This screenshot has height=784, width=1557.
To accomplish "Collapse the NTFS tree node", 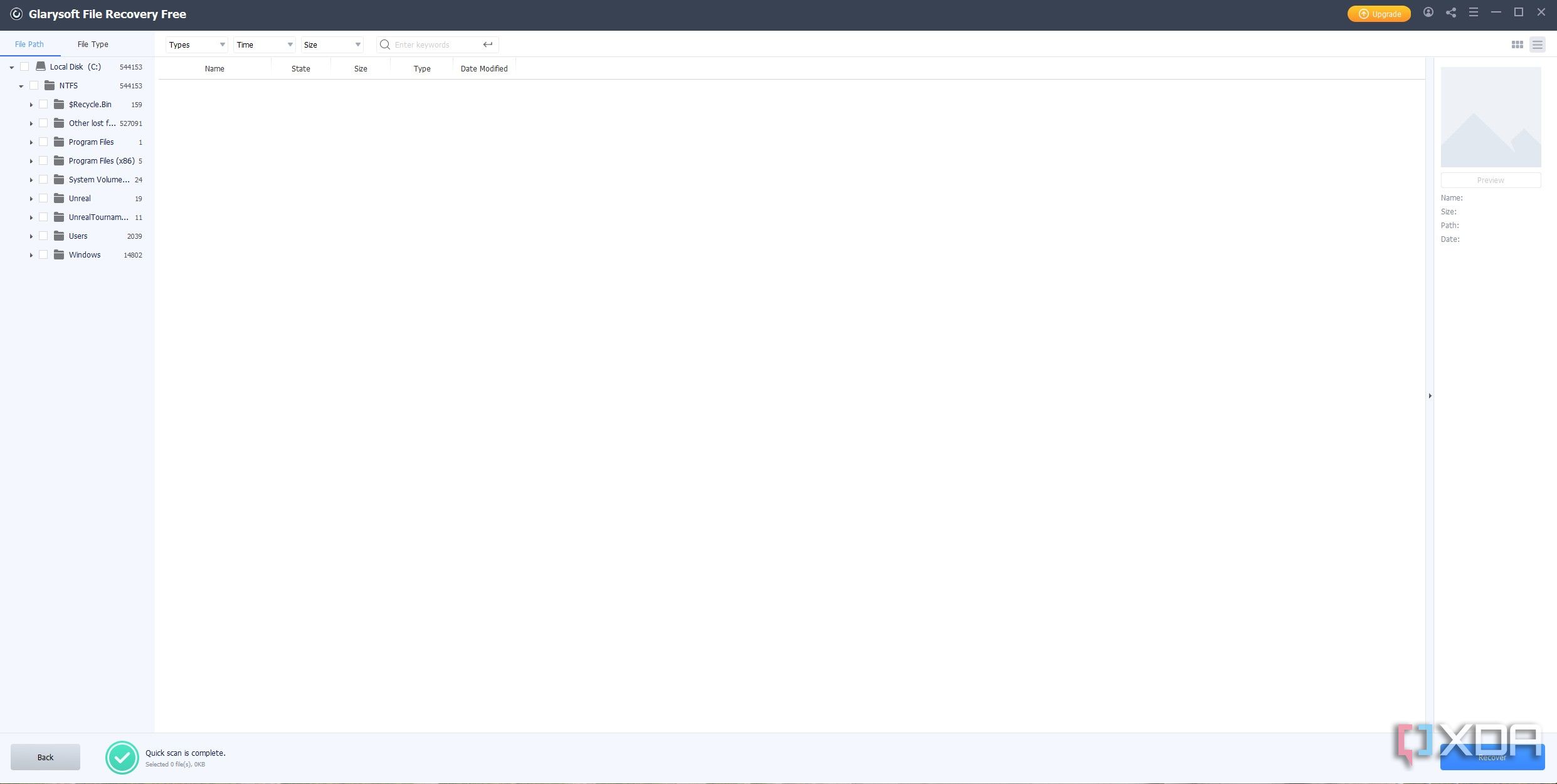I will (x=21, y=86).
